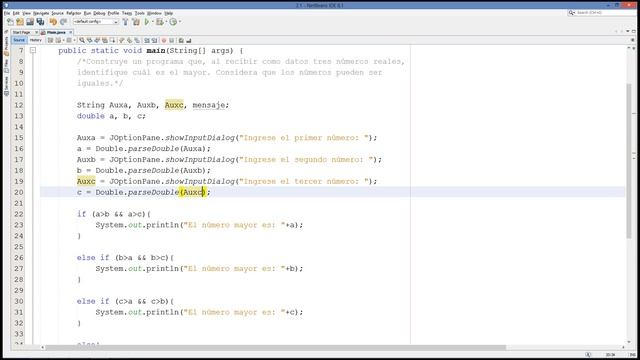Click the Previous Bookmark icon

coord(121,40)
